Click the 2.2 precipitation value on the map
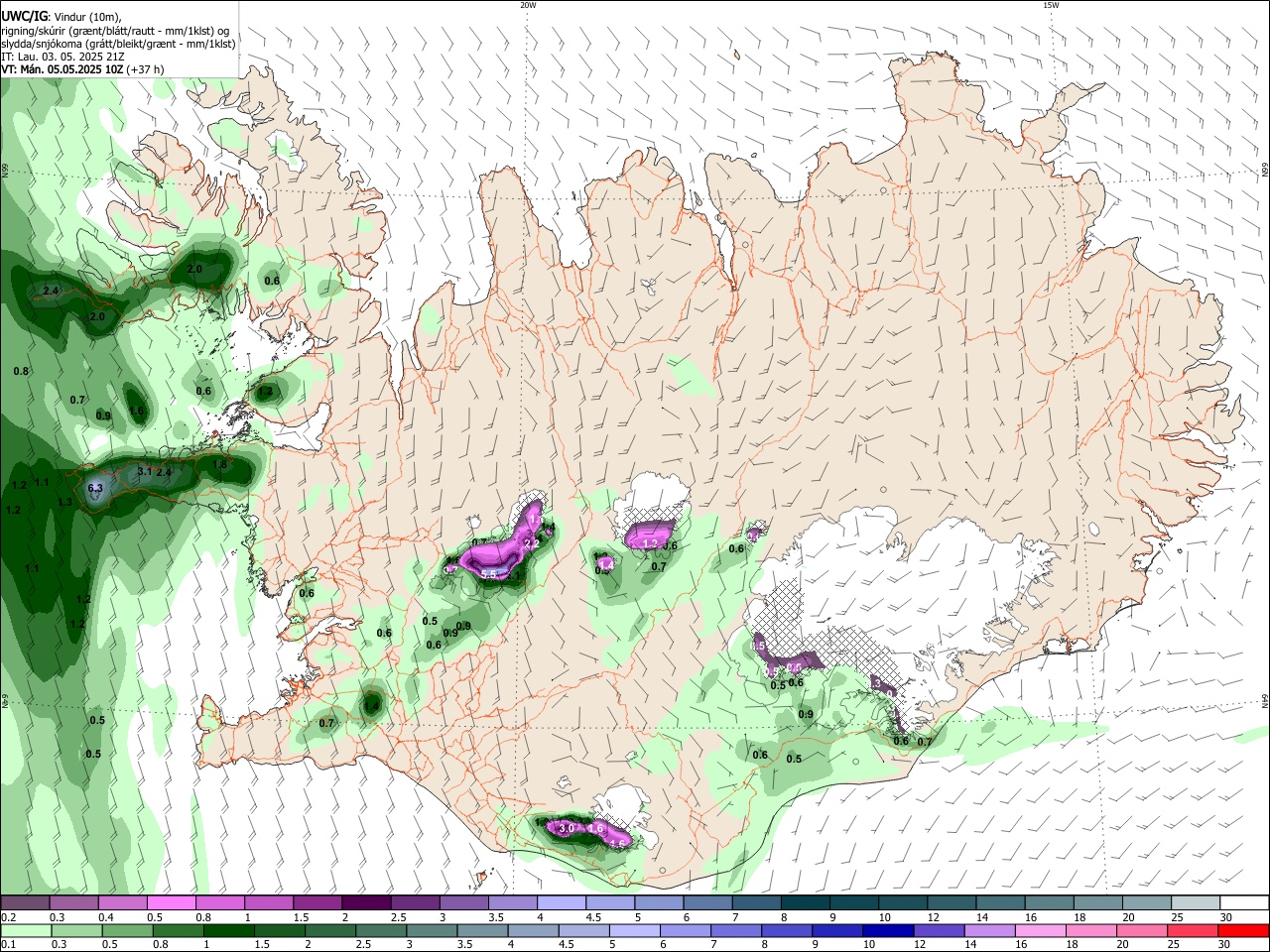1270x952 pixels. tap(531, 543)
